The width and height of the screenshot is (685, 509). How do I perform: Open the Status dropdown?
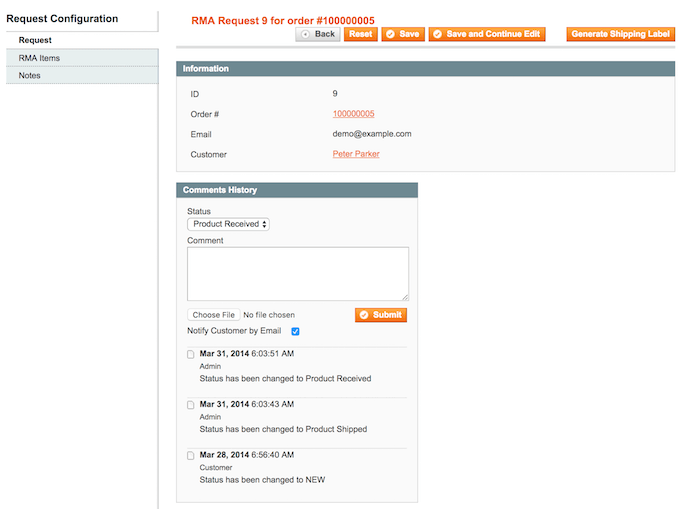(228, 224)
